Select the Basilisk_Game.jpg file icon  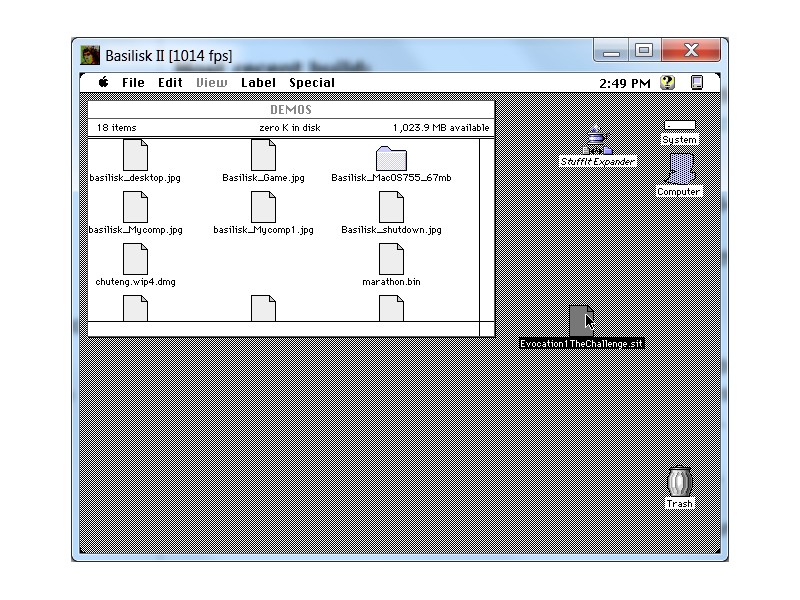pyautogui.click(x=263, y=155)
